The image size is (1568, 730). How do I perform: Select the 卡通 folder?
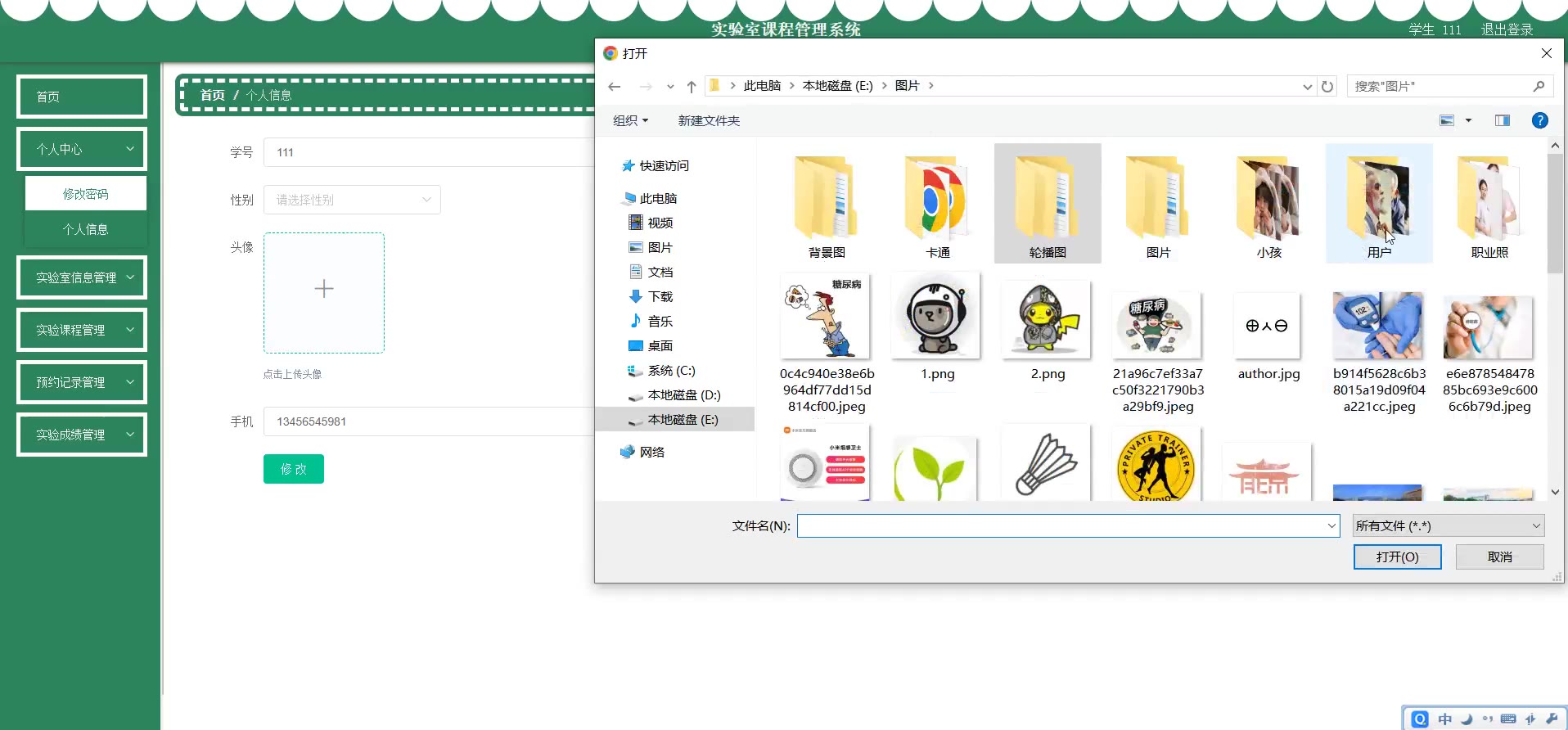pyautogui.click(x=937, y=205)
